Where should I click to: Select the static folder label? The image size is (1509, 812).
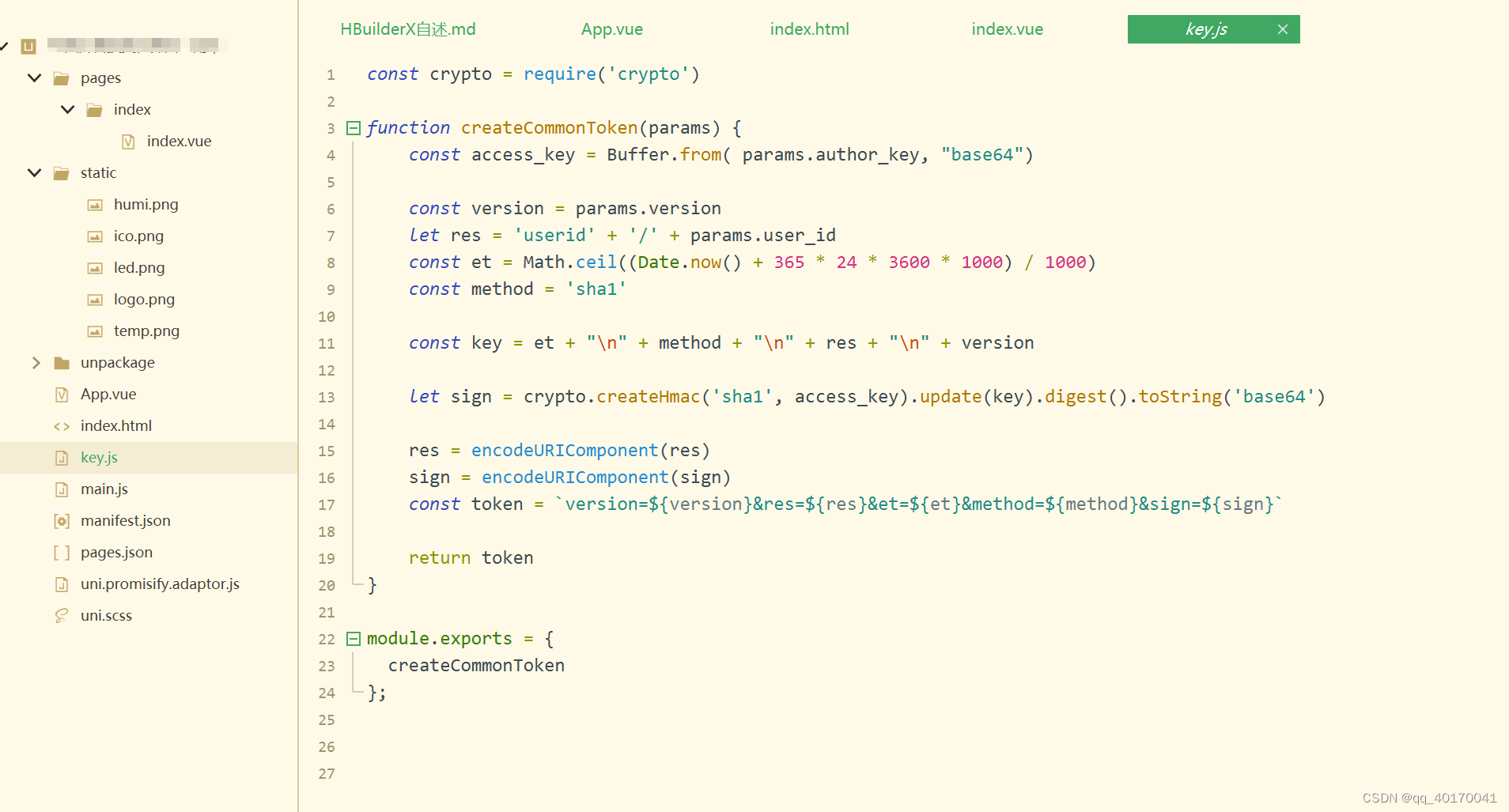click(x=98, y=172)
